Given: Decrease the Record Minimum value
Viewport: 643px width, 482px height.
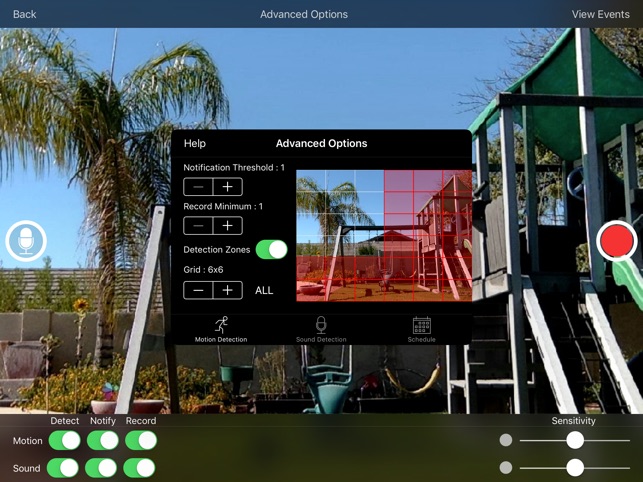Looking at the screenshot, I should point(198,226).
